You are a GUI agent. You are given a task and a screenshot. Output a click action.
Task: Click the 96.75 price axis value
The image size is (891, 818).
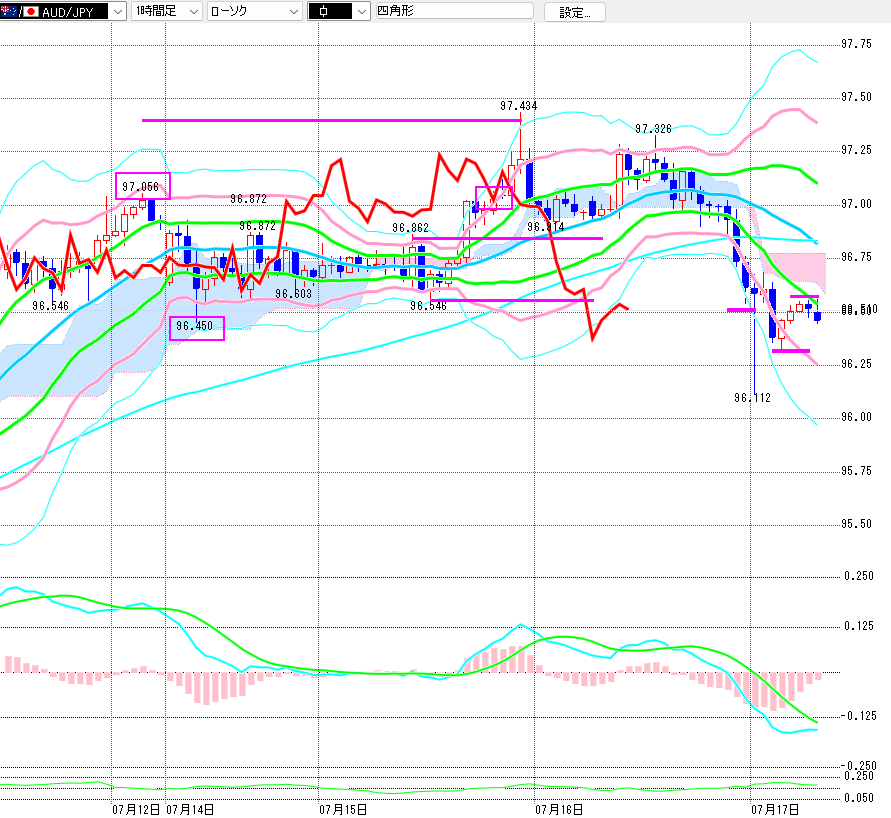(x=856, y=257)
